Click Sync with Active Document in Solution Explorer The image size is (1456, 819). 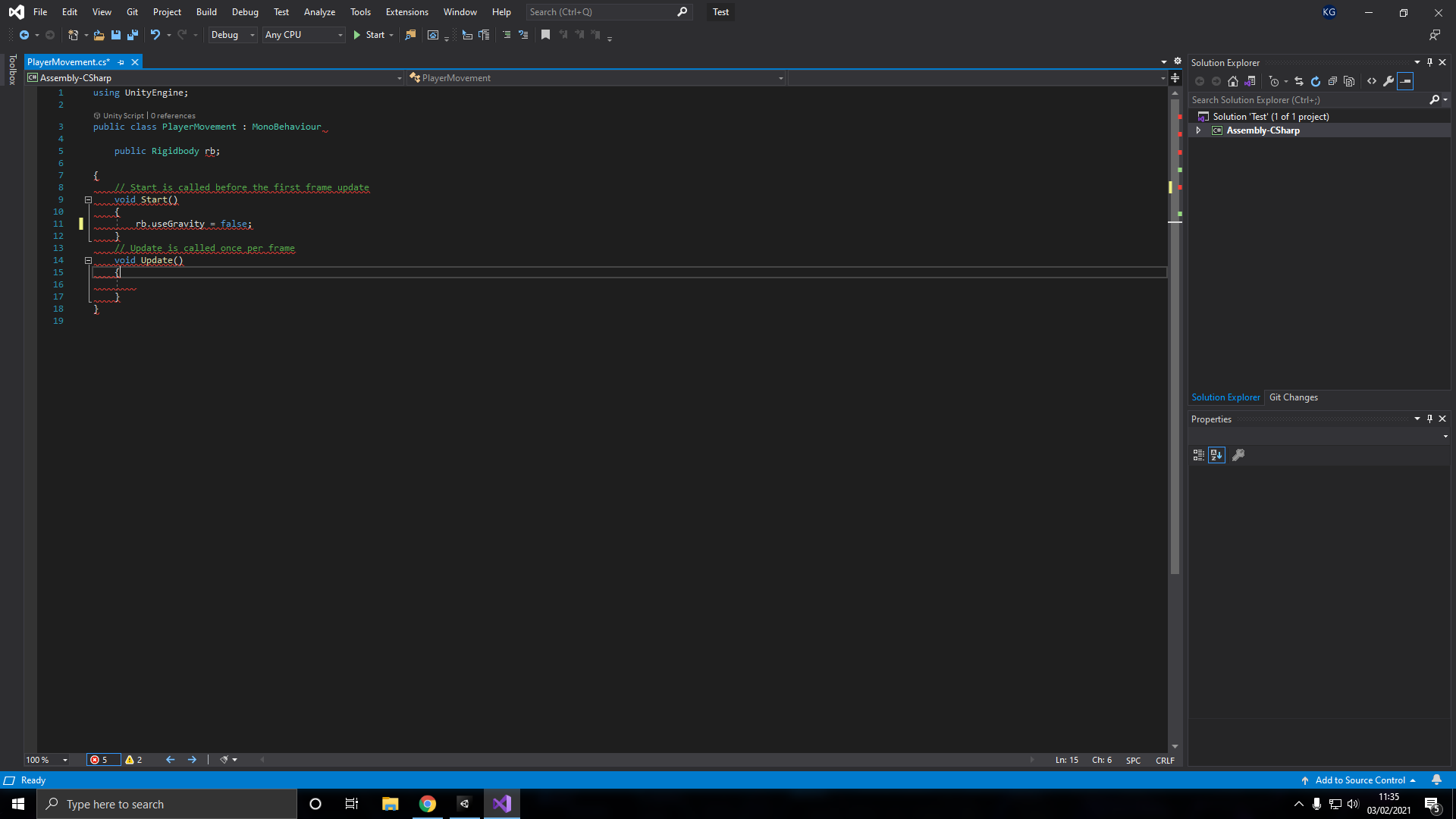(1299, 81)
